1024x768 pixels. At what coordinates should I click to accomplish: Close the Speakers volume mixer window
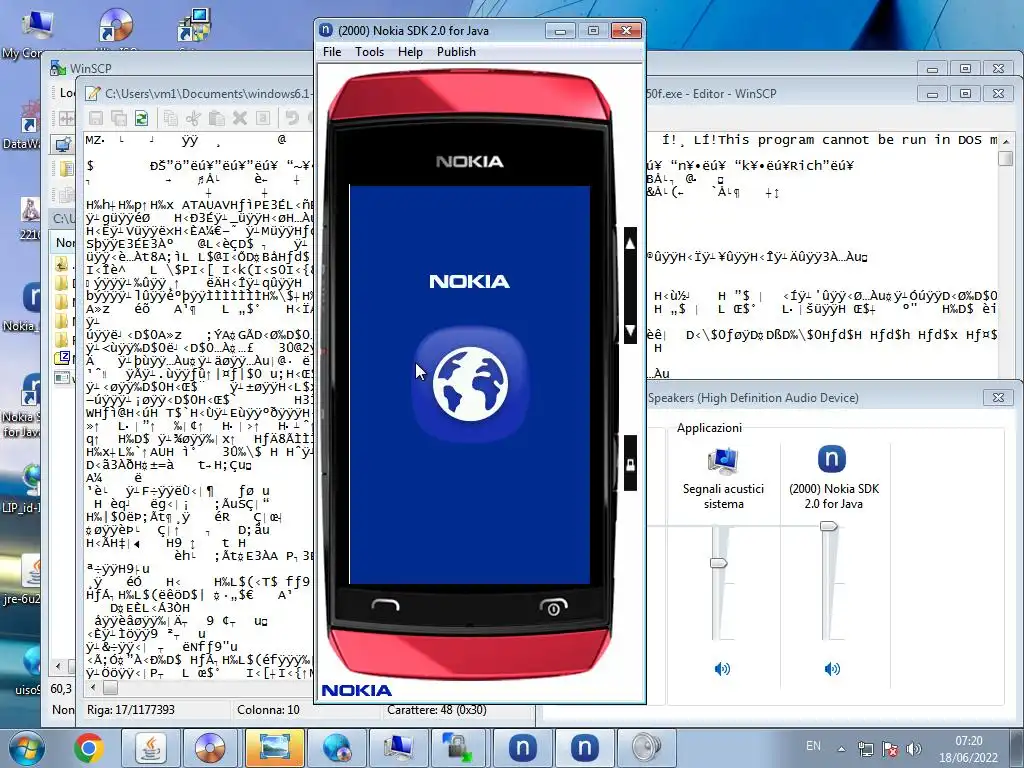[998, 397]
